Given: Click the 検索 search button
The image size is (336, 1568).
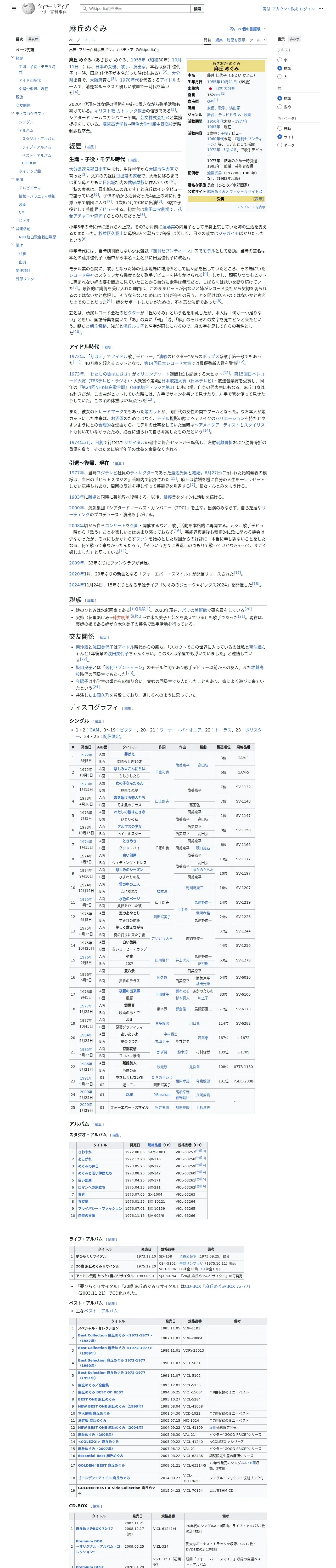Looking at the screenshot, I should point(197,9).
